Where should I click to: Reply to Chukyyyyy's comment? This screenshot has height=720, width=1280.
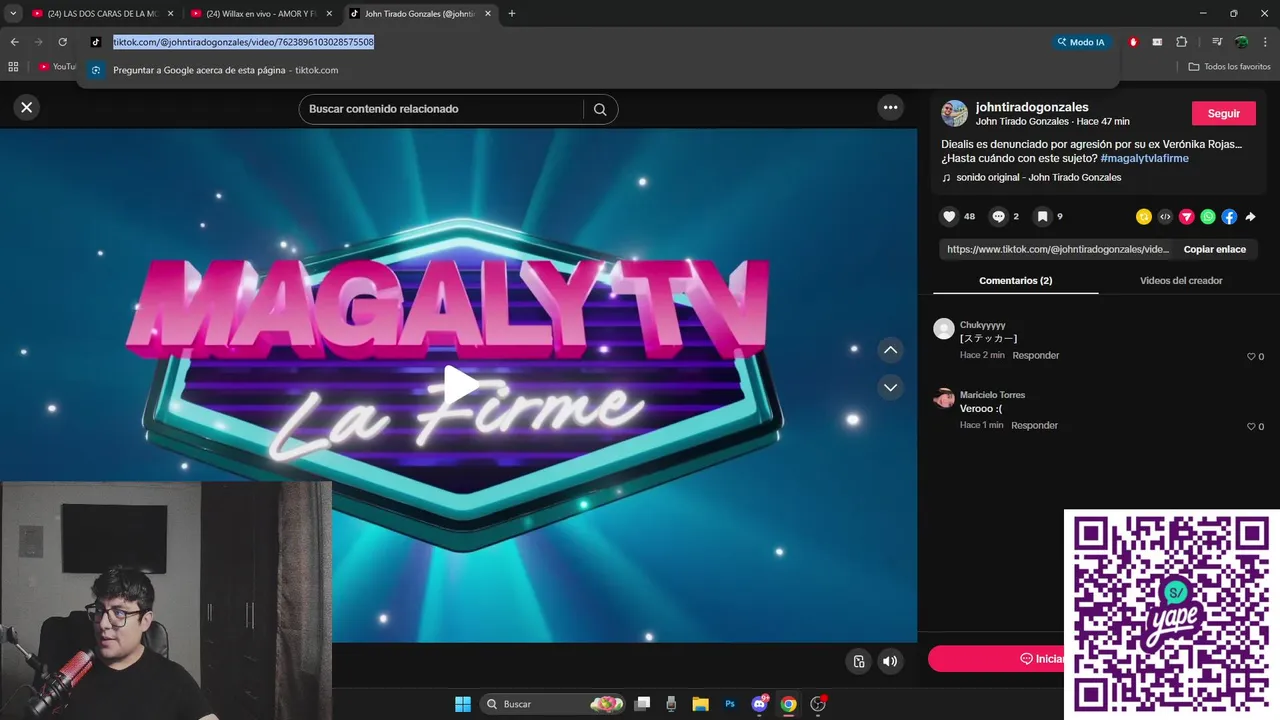tap(1035, 355)
